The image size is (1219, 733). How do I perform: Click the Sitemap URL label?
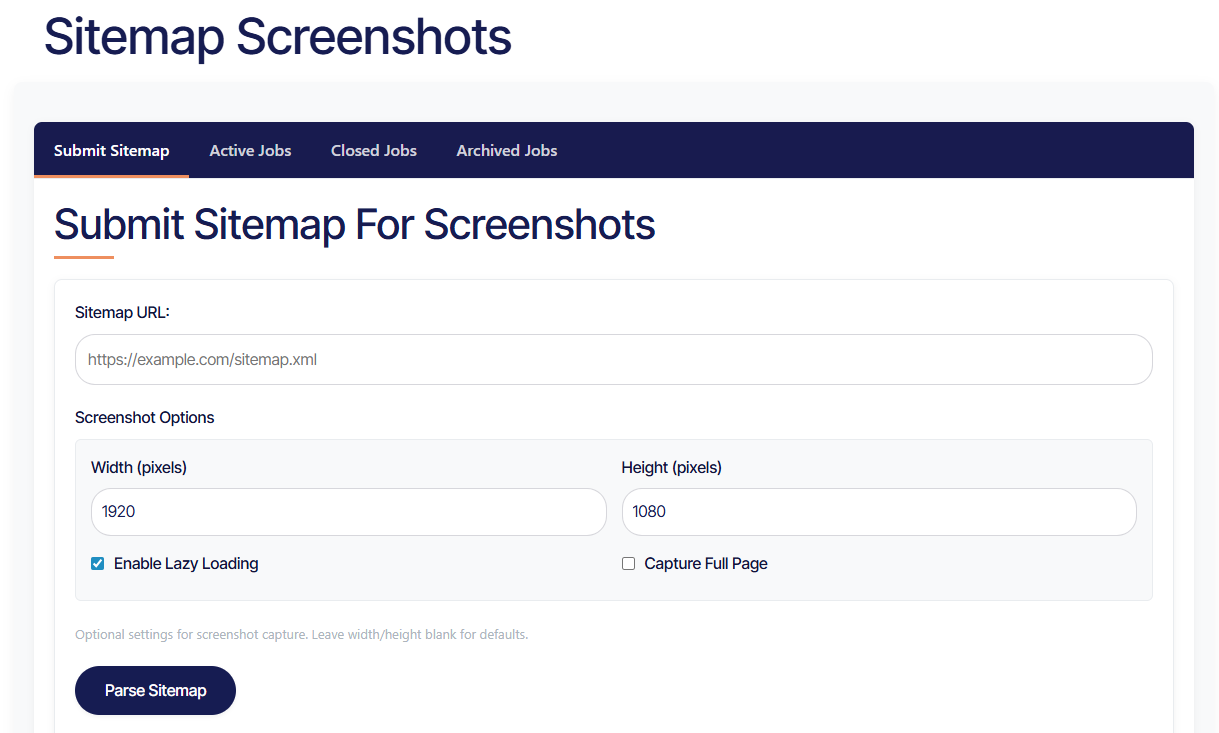(122, 312)
